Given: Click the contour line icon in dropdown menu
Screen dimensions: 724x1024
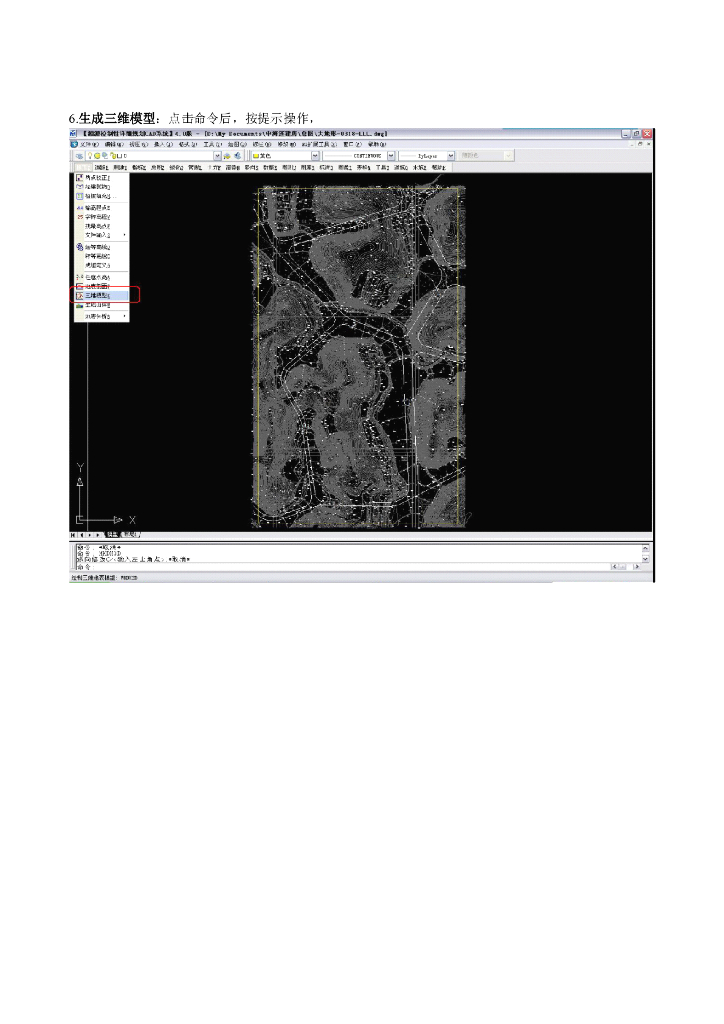Looking at the screenshot, I should click(x=80, y=247).
